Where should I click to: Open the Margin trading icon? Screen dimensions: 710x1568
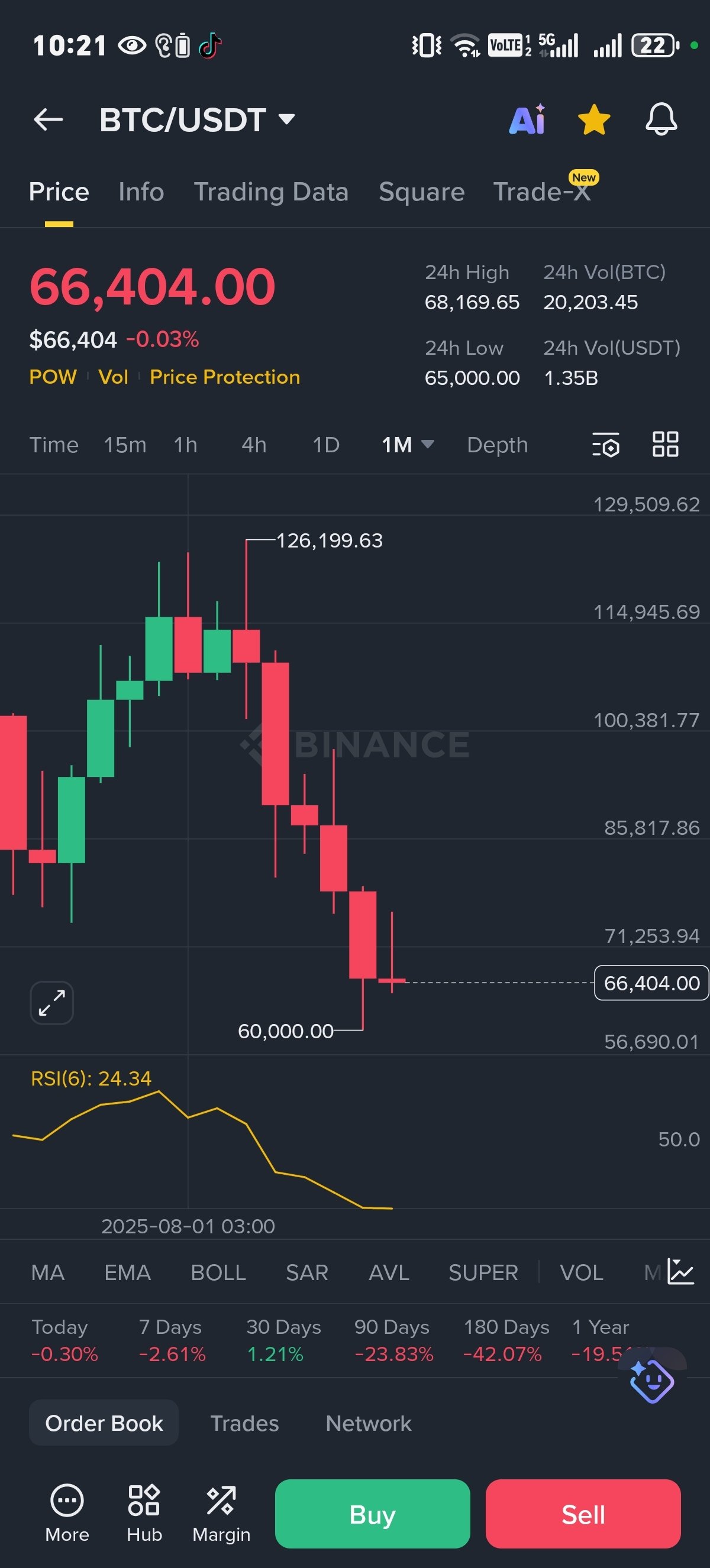tap(222, 1513)
